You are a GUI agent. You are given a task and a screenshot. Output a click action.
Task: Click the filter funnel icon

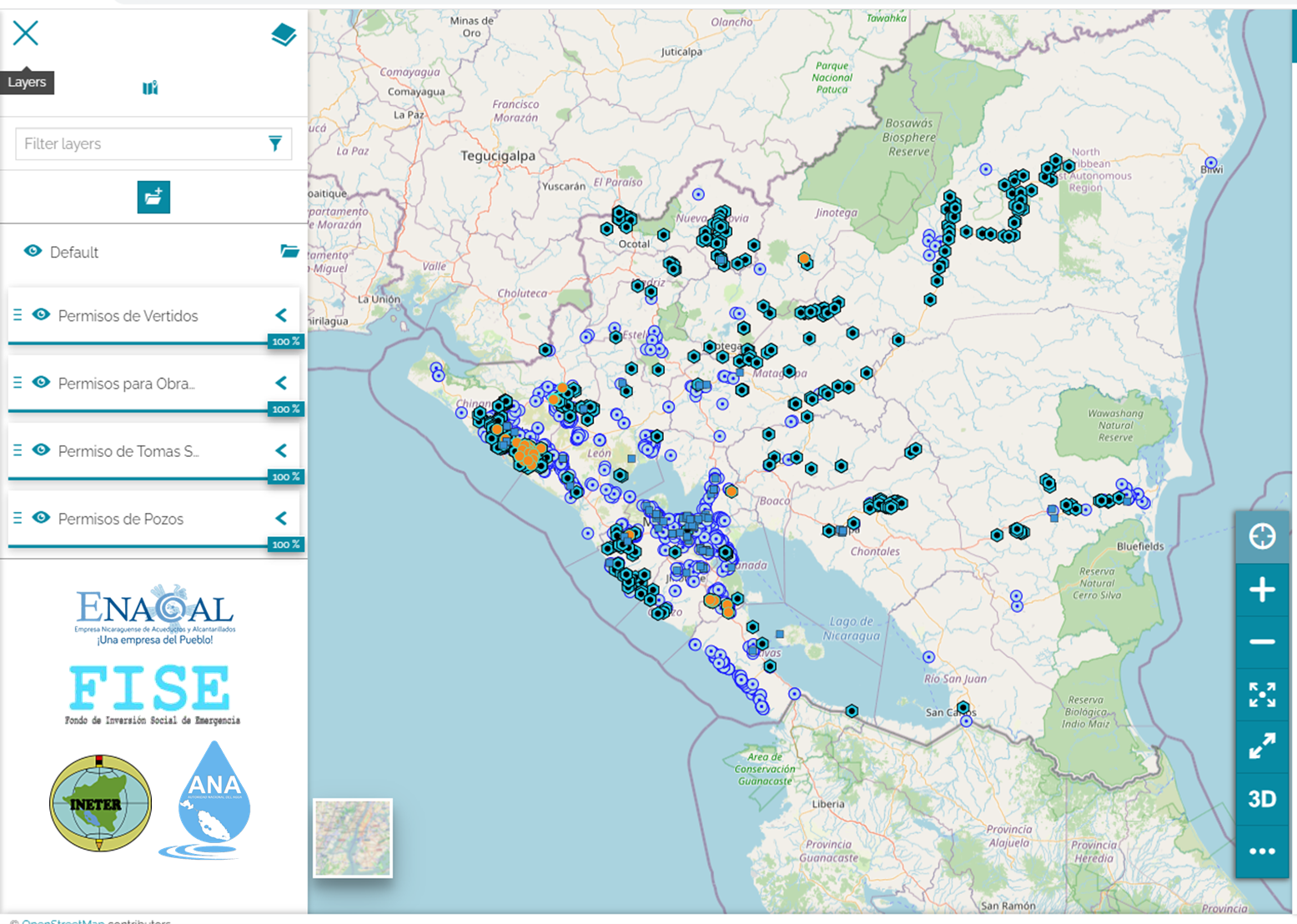coord(275,144)
